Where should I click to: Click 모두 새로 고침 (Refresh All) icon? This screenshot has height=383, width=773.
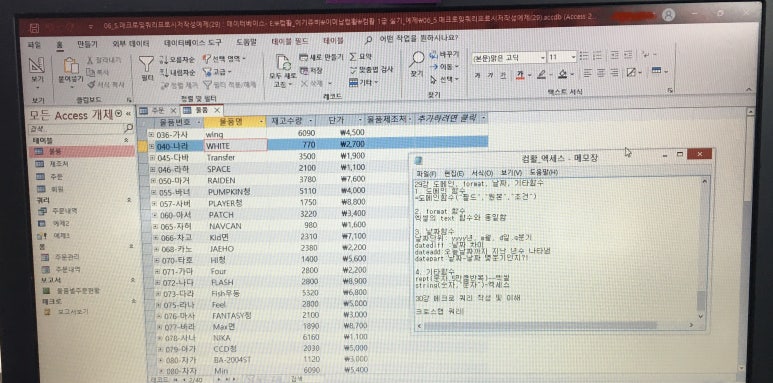coord(283,63)
